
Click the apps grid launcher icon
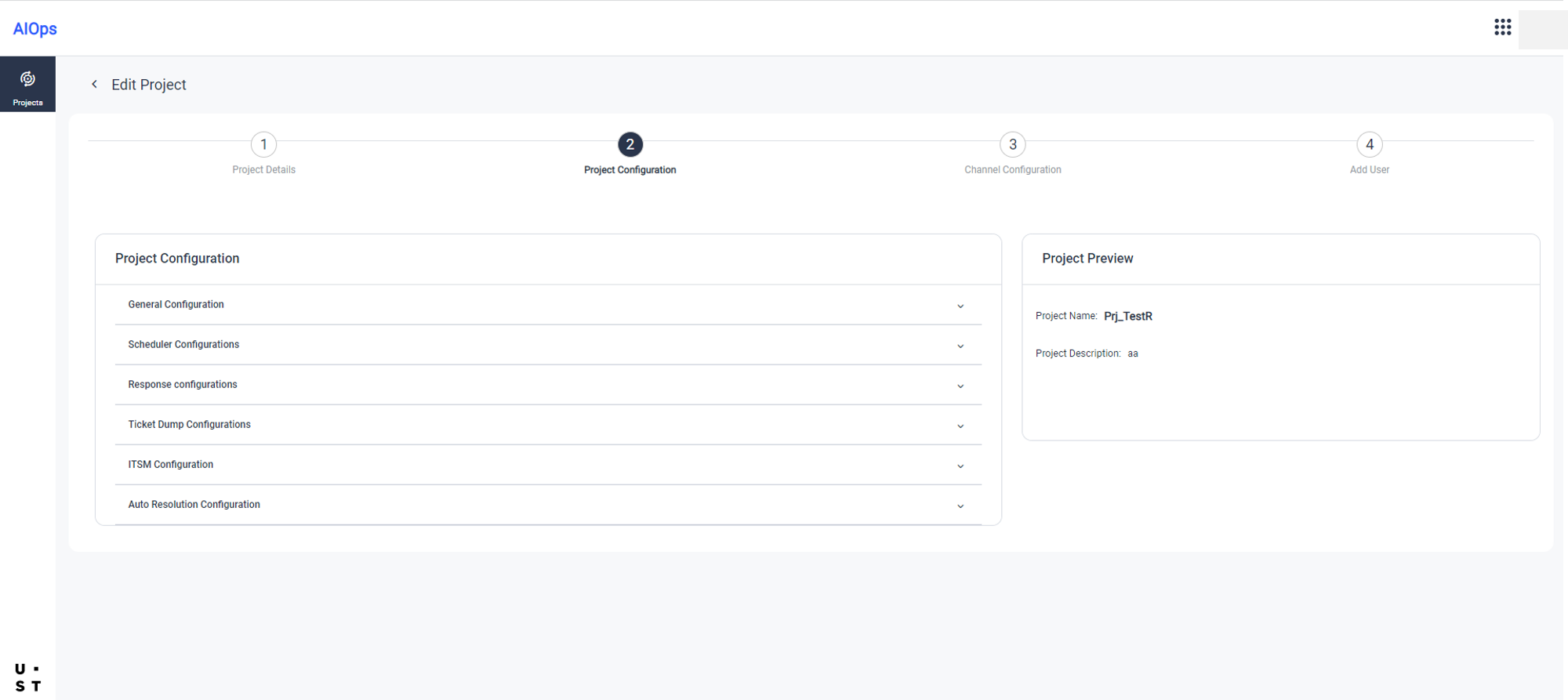(x=1502, y=27)
